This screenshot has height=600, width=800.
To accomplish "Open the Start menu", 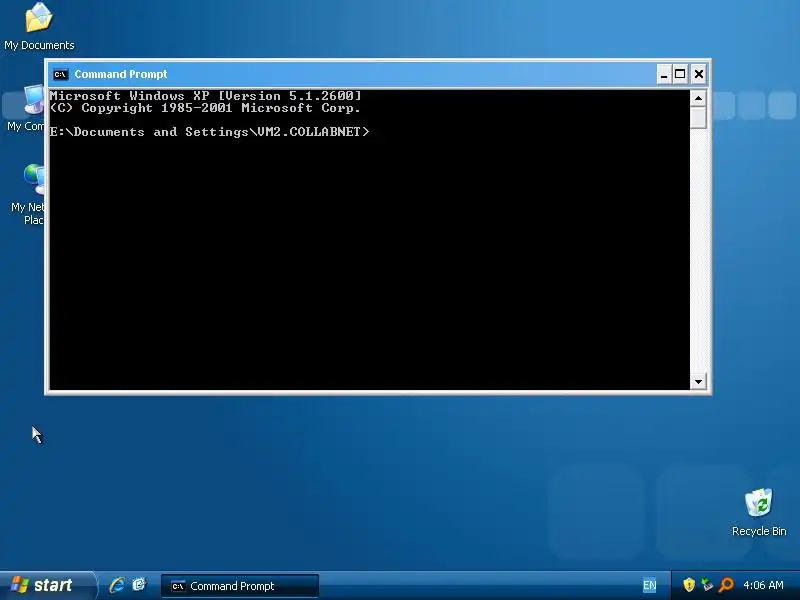I will pos(47,585).
